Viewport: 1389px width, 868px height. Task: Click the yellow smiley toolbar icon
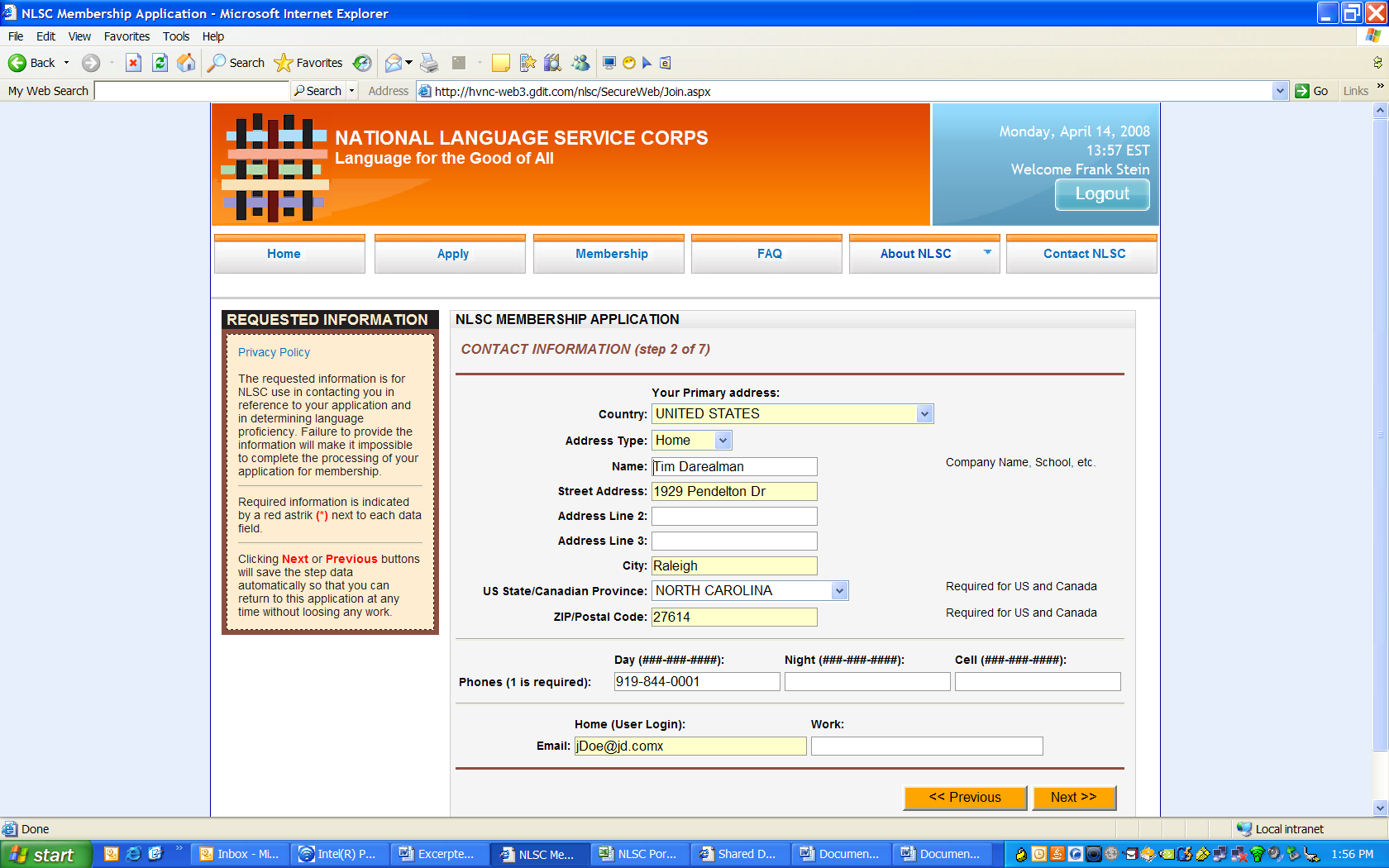(x=628, y=63)
